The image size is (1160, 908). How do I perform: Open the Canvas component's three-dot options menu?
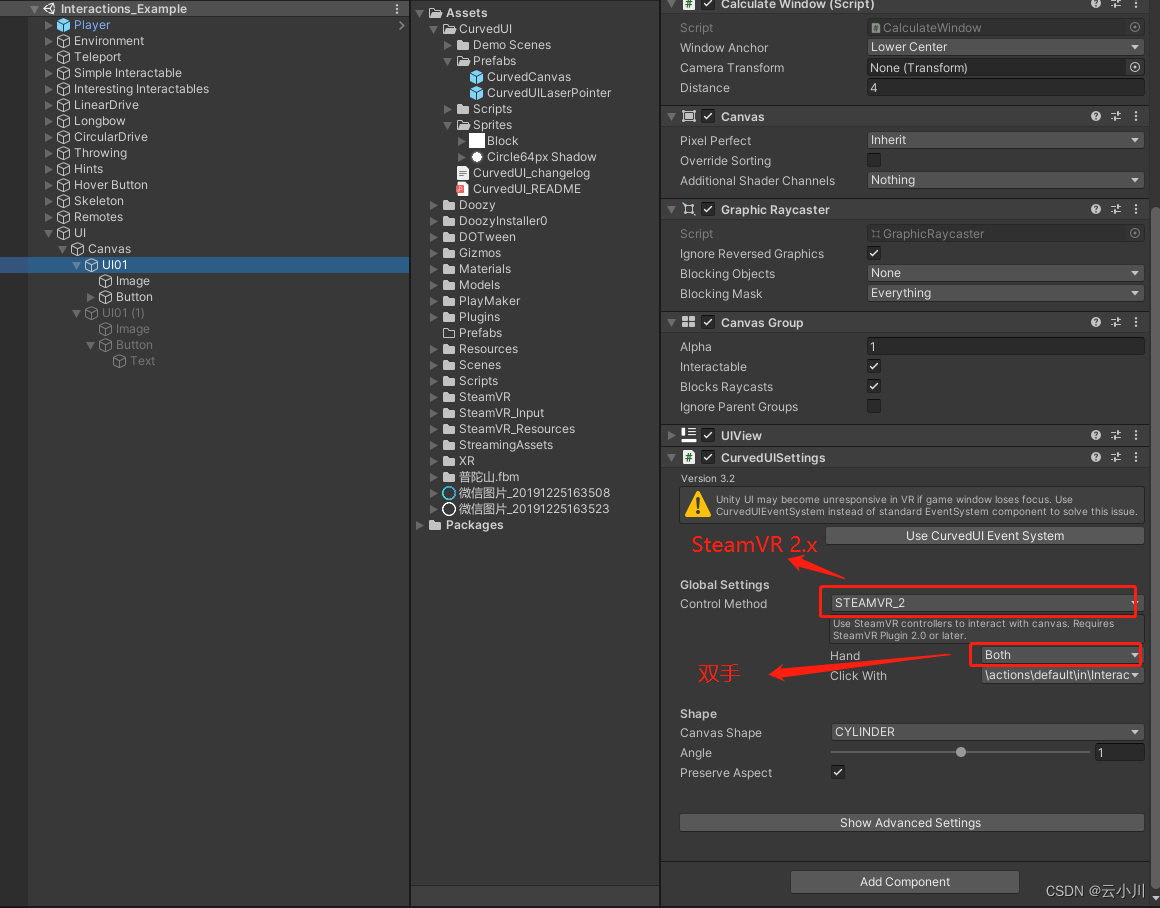click(1135, 116)
